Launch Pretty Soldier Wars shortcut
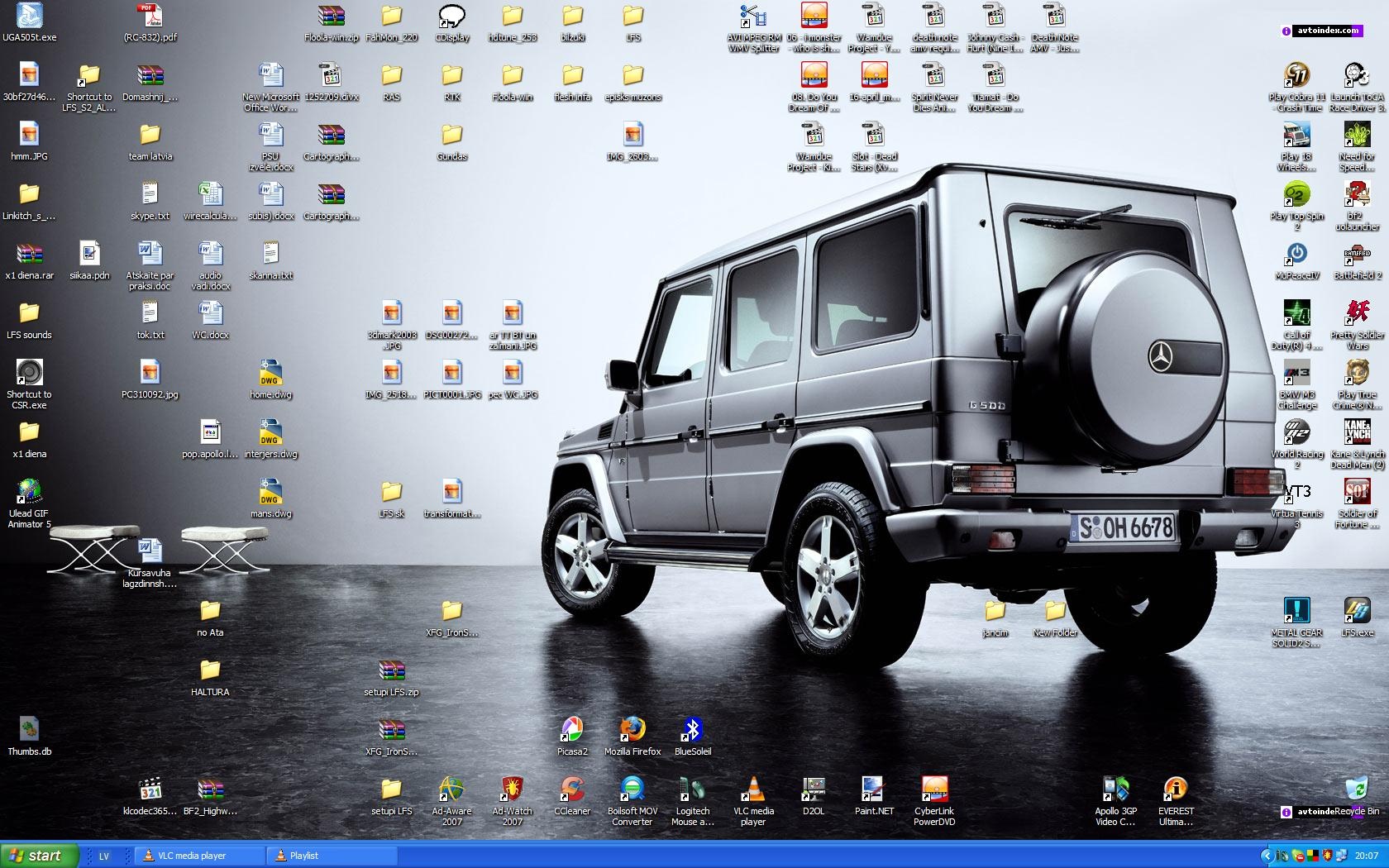The width and height of the screenshot is (1389, 868). pos(1357,312)
